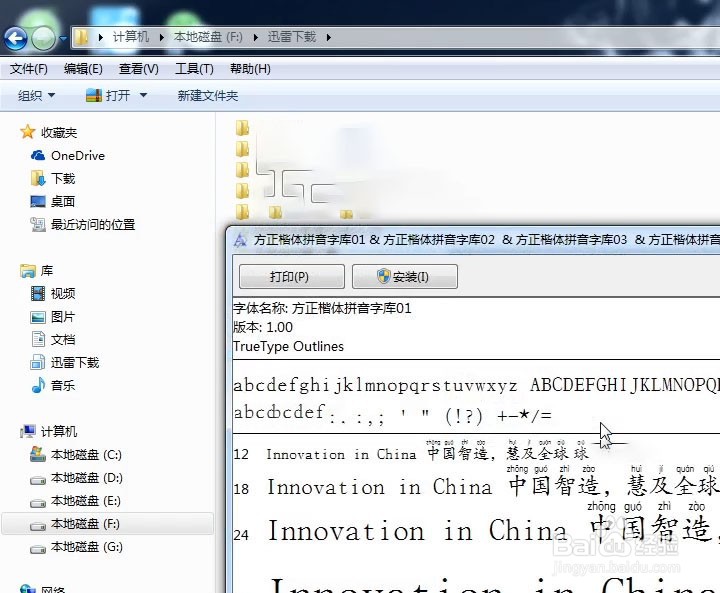Select 桌面 in the navigation pane
This screenshot has height=593, width=720.
(x=62, y=202)
